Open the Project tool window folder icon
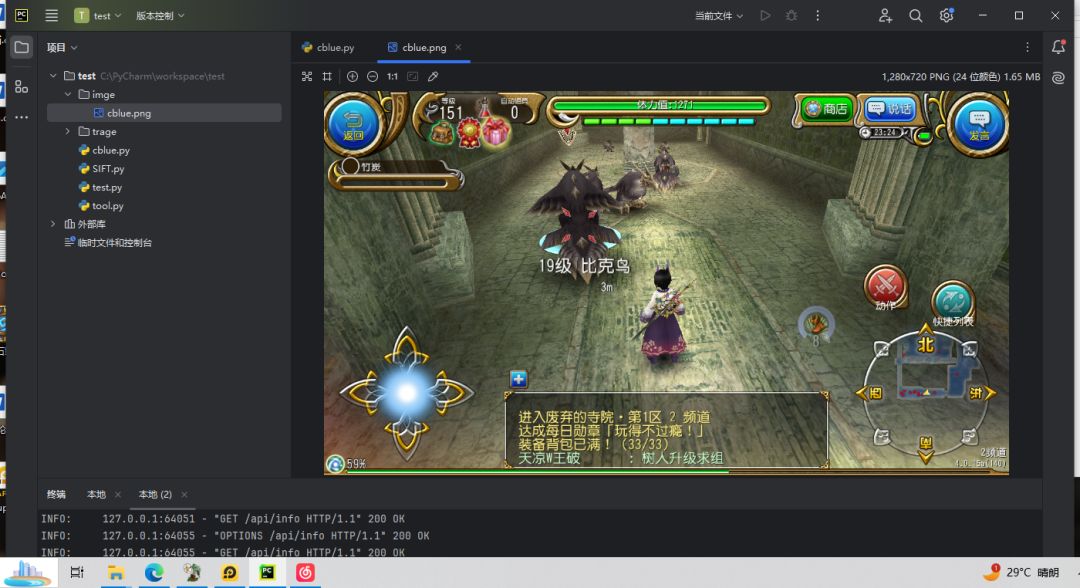Screen dimensions: 1080x588 [21, 48]
